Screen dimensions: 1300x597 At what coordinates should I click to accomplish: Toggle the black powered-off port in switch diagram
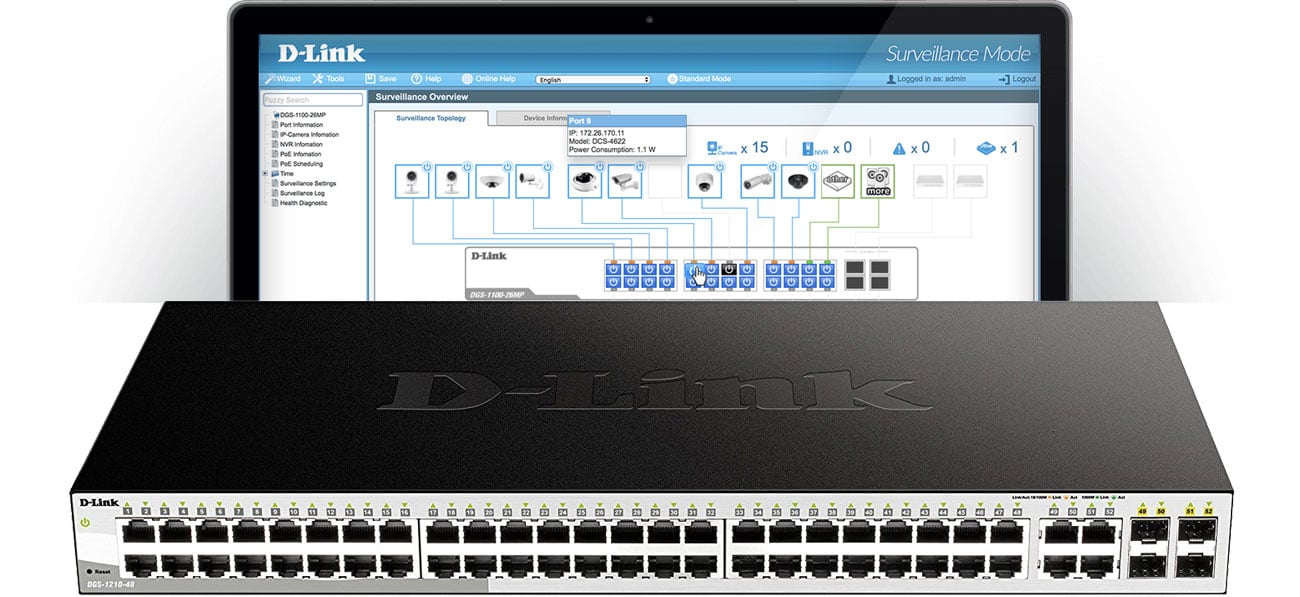[x=729, y=269]
